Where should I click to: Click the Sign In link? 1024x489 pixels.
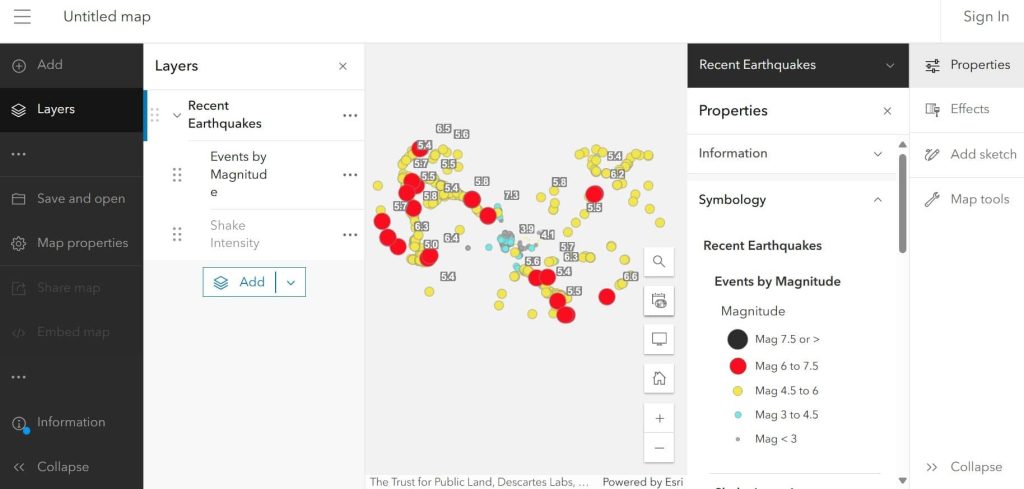(x=985, y=17)
